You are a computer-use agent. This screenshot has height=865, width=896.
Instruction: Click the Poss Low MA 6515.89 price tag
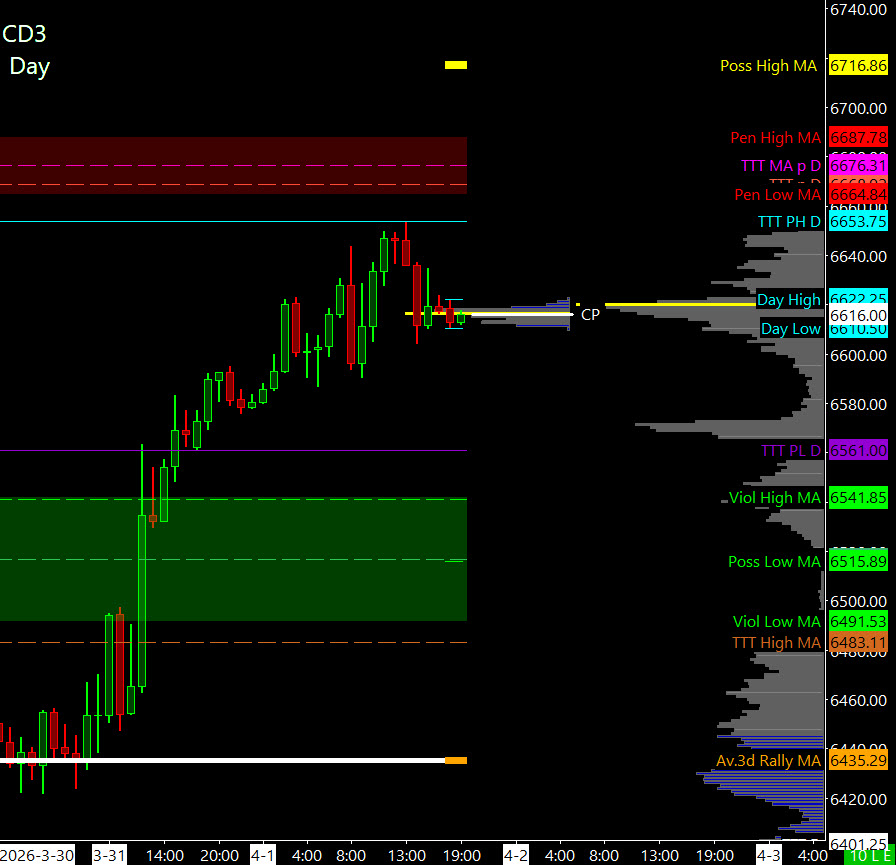pyautogui.click(x=858, y=561)
